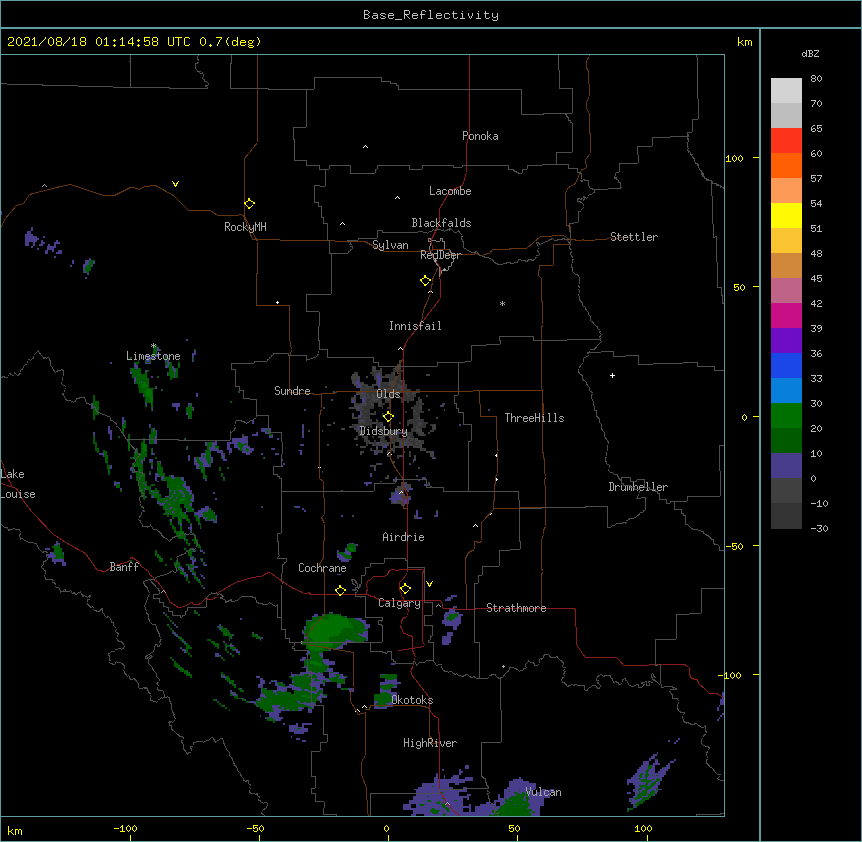862x842 pixels.
Task: Click the yellow diamond marker near RockyMH
Action: pos(249,203)
